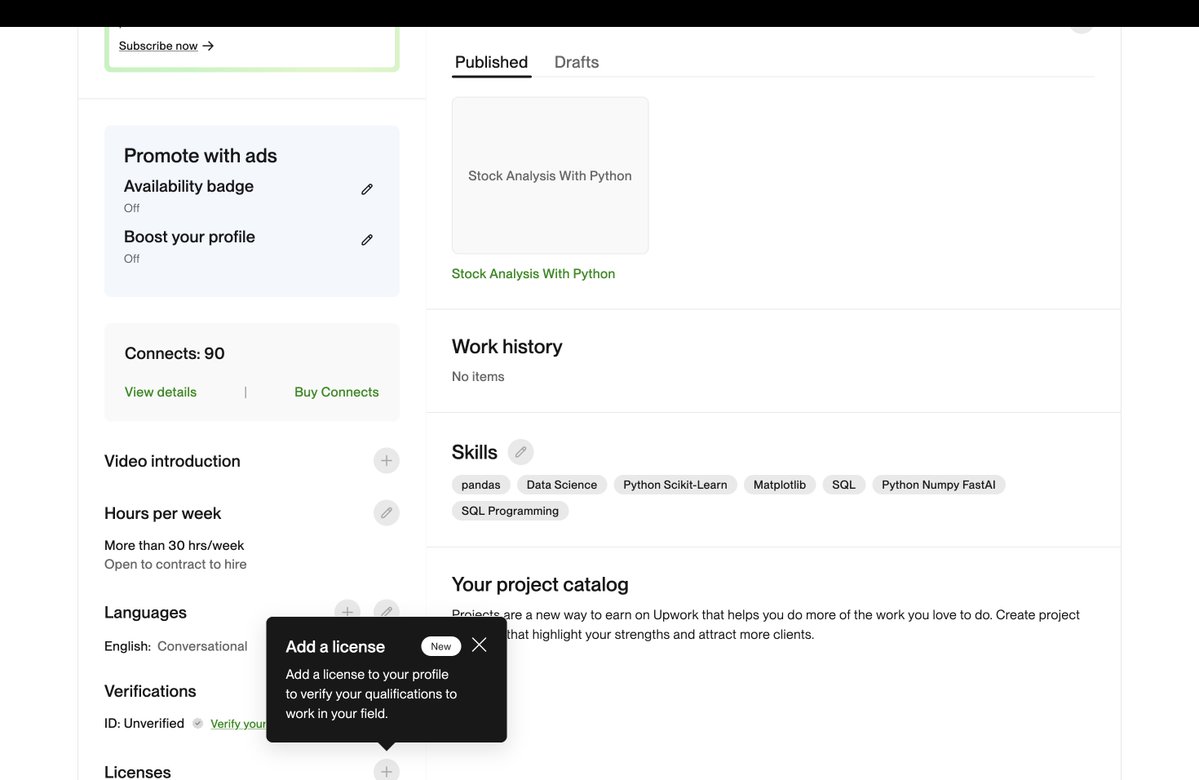Close the Add a license tooltip
Image resolution: width=1199 pixels, height=780 pixels.
[479, 645]
